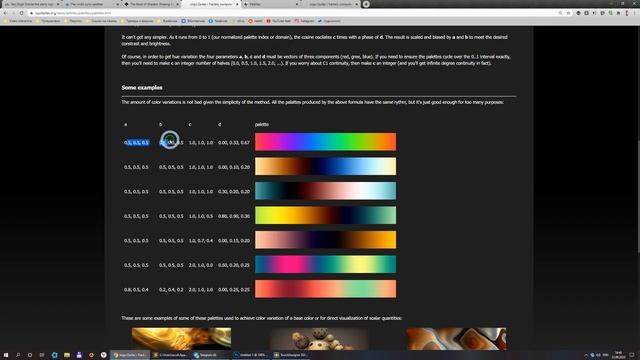Click the browser forward arrow
This screenshot has width=640, height=360.
click(13, 13)
